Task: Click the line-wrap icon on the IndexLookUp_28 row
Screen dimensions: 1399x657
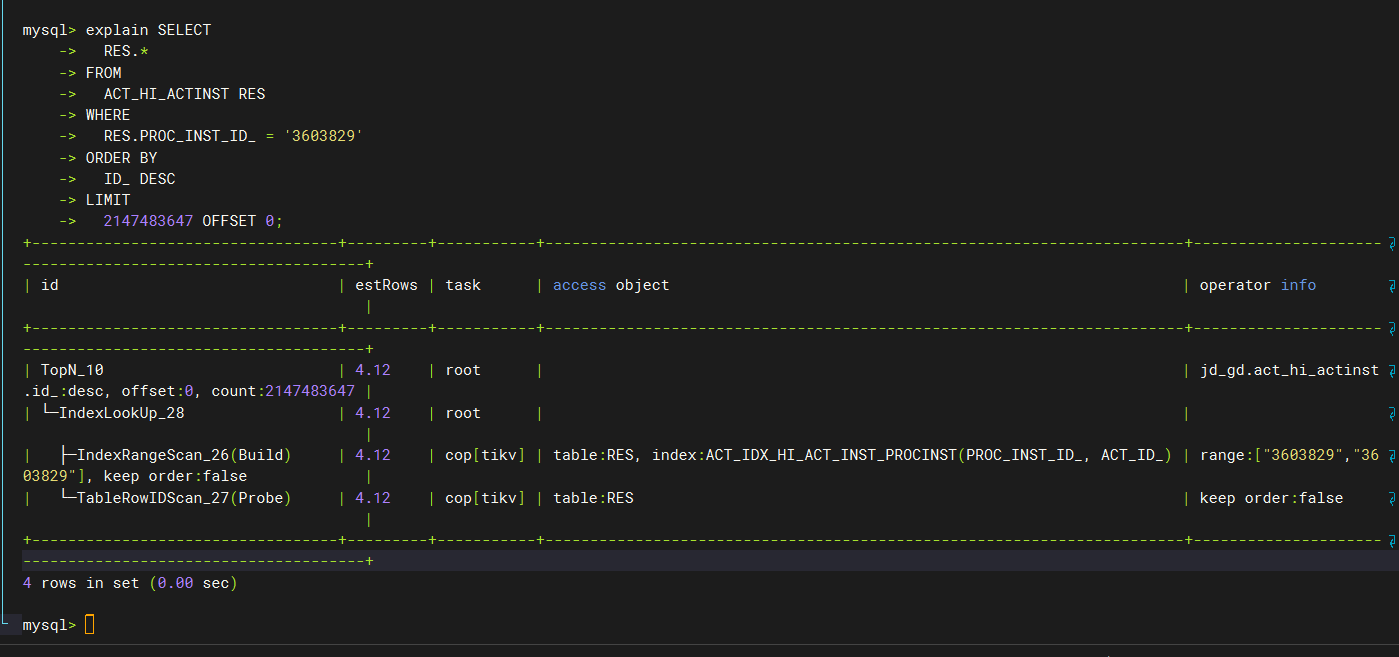Action: (x=1391, y=414)
